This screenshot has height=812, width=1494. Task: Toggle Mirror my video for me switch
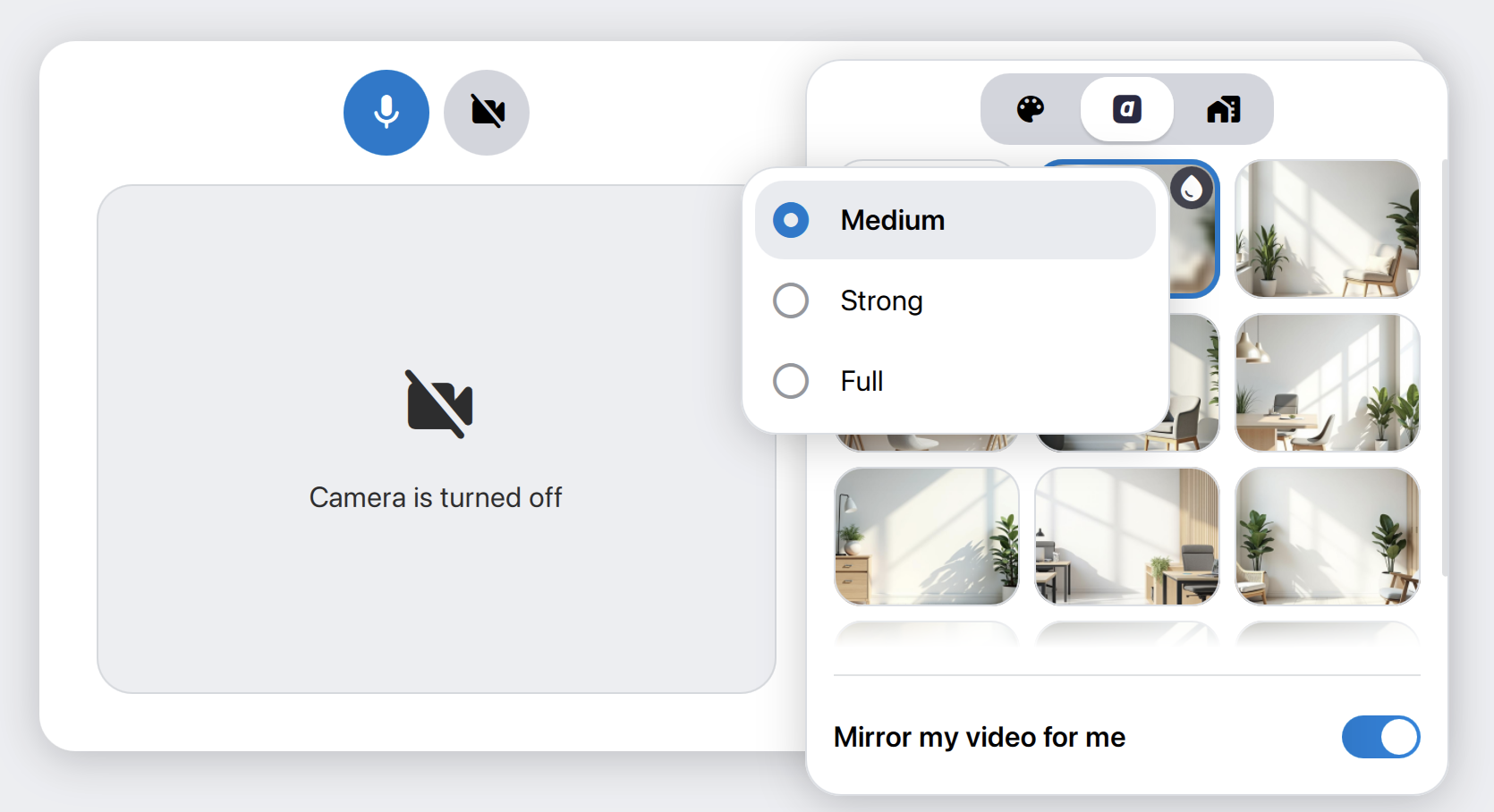[x=1379, y=737]
